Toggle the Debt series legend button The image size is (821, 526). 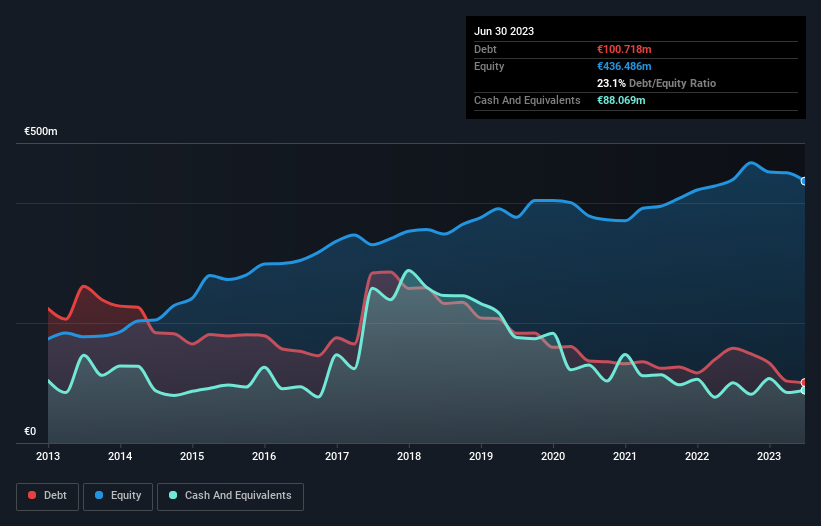(48, 496)
